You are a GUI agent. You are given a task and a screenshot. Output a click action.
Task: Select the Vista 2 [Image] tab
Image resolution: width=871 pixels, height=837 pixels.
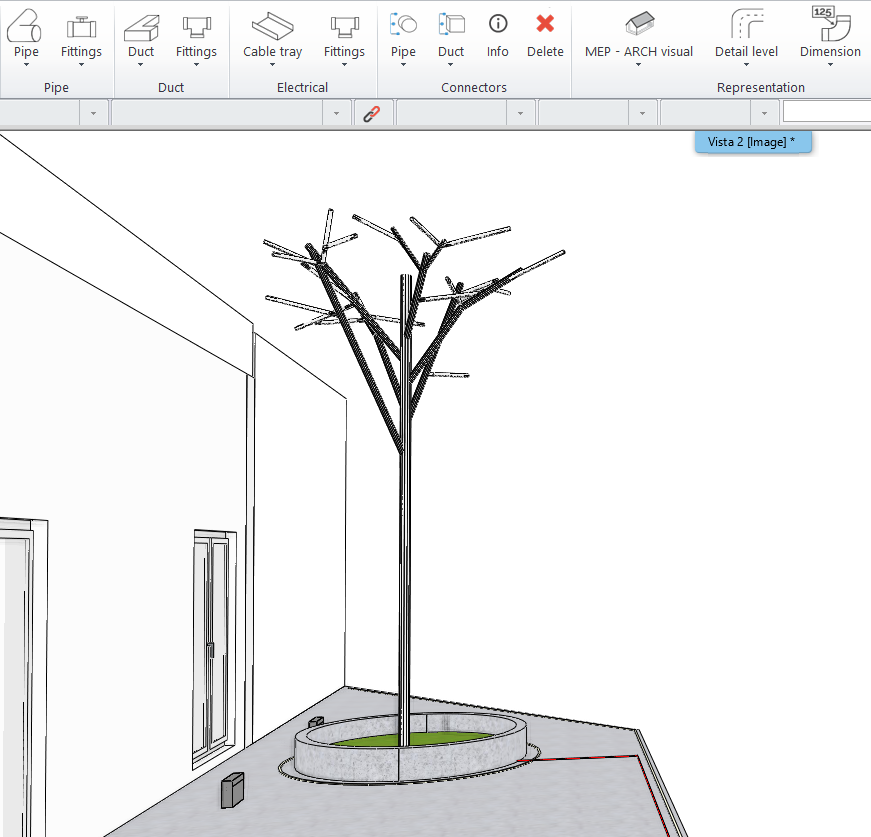[x=752, y=142]
